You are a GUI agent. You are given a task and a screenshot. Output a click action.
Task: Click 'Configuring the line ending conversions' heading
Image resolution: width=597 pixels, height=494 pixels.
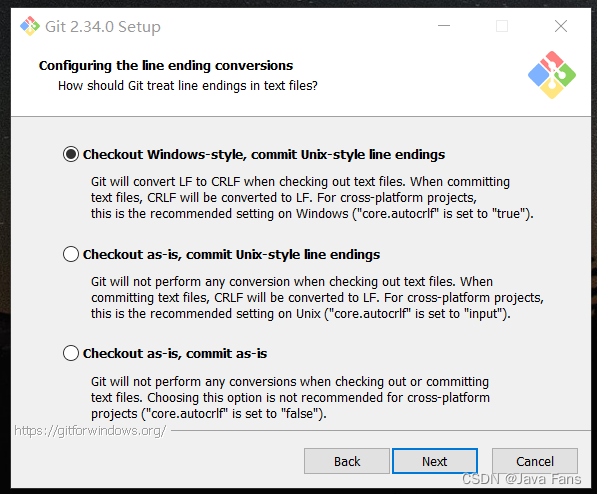(x=166, y=66)
